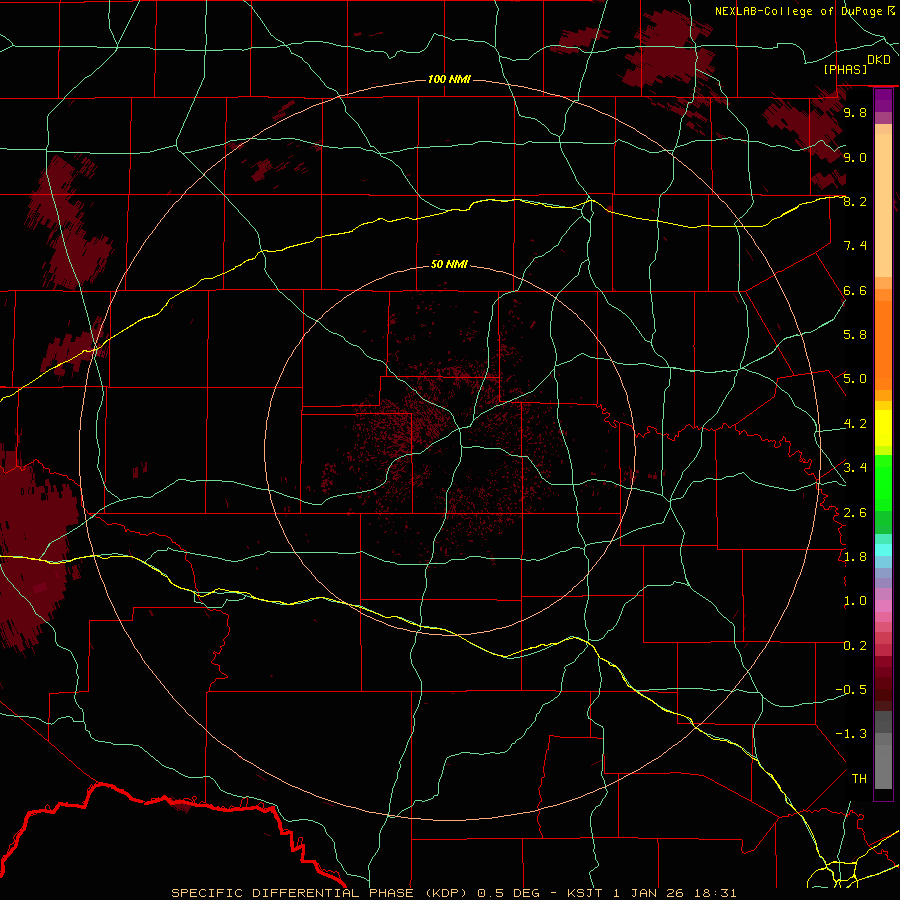
Task: Click the 0.2 scale label
Action: tap(855, 645)
